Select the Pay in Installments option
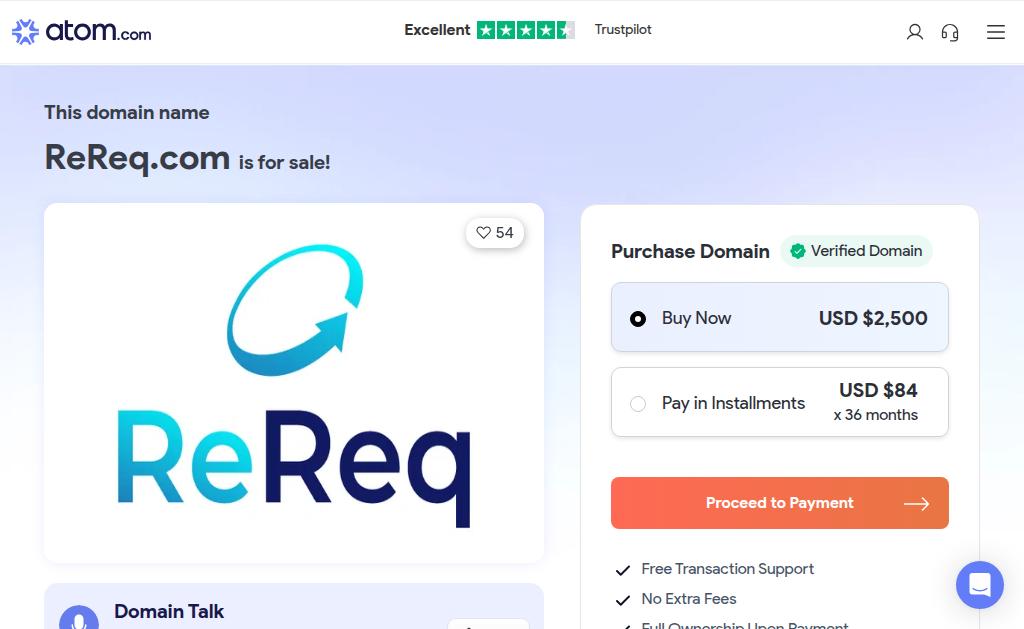 (x=779, y=402)
